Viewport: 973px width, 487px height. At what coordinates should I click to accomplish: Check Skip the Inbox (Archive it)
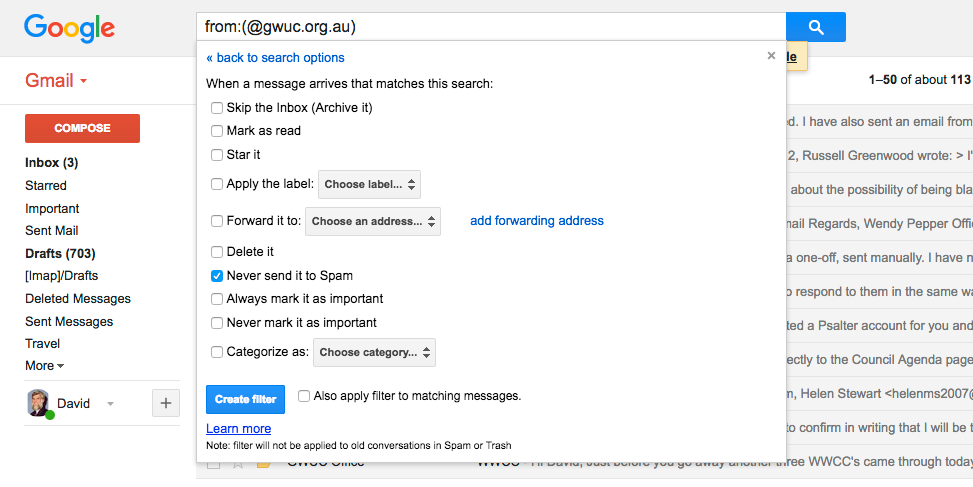[217, 108]
